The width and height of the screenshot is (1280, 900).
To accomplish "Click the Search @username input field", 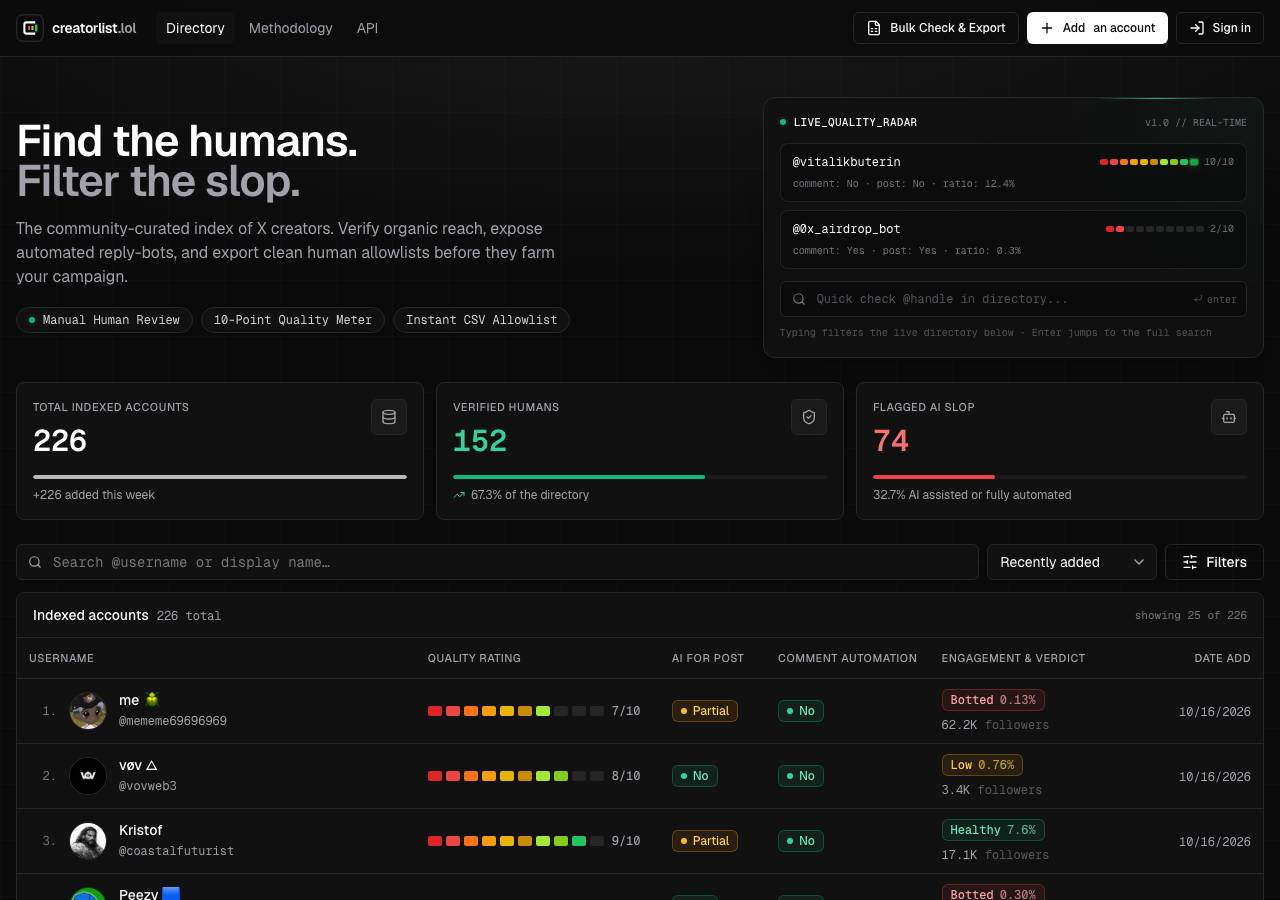I will click(497, 562).
